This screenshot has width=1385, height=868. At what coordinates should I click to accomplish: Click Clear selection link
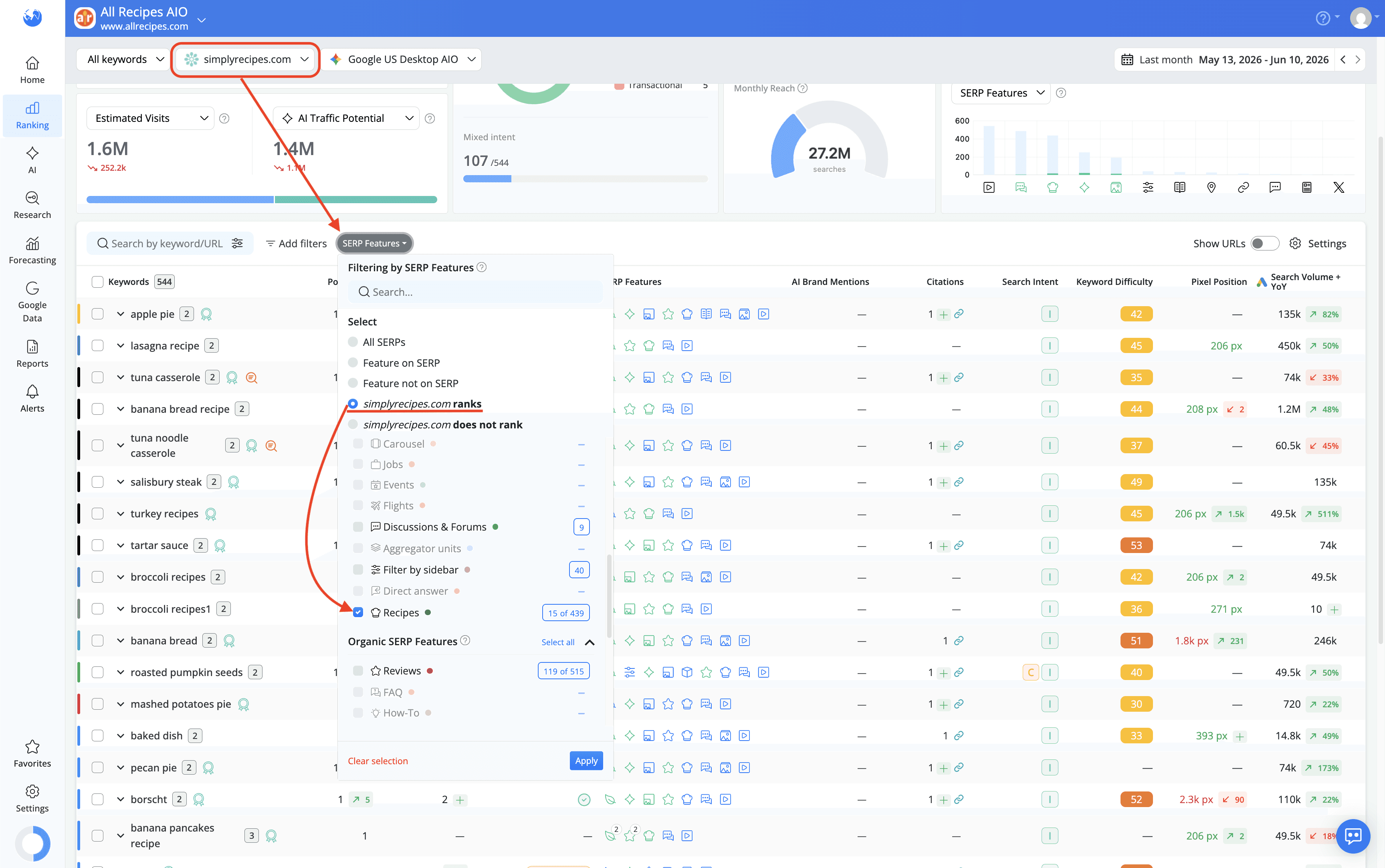pos(378,761)
